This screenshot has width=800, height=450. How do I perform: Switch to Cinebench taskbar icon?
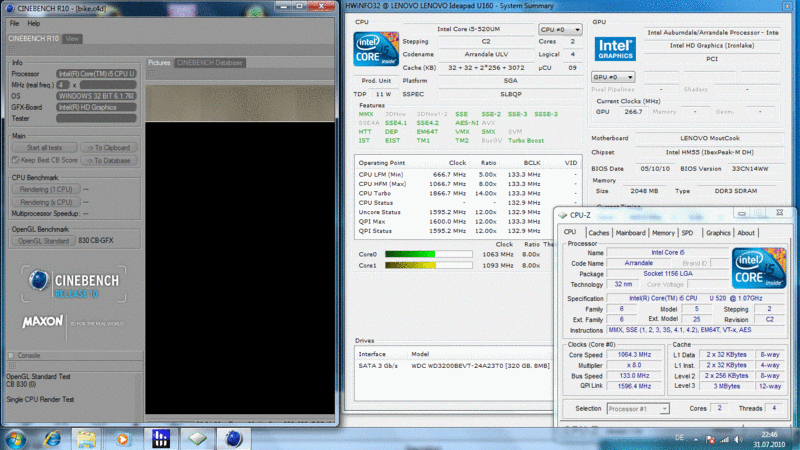pos(233,439)
